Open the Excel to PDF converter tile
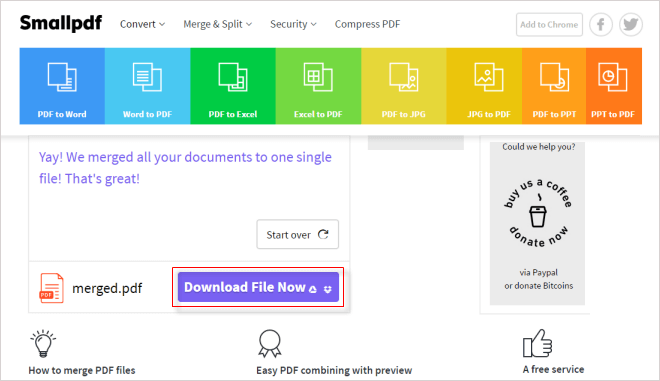 coord(318,86)
